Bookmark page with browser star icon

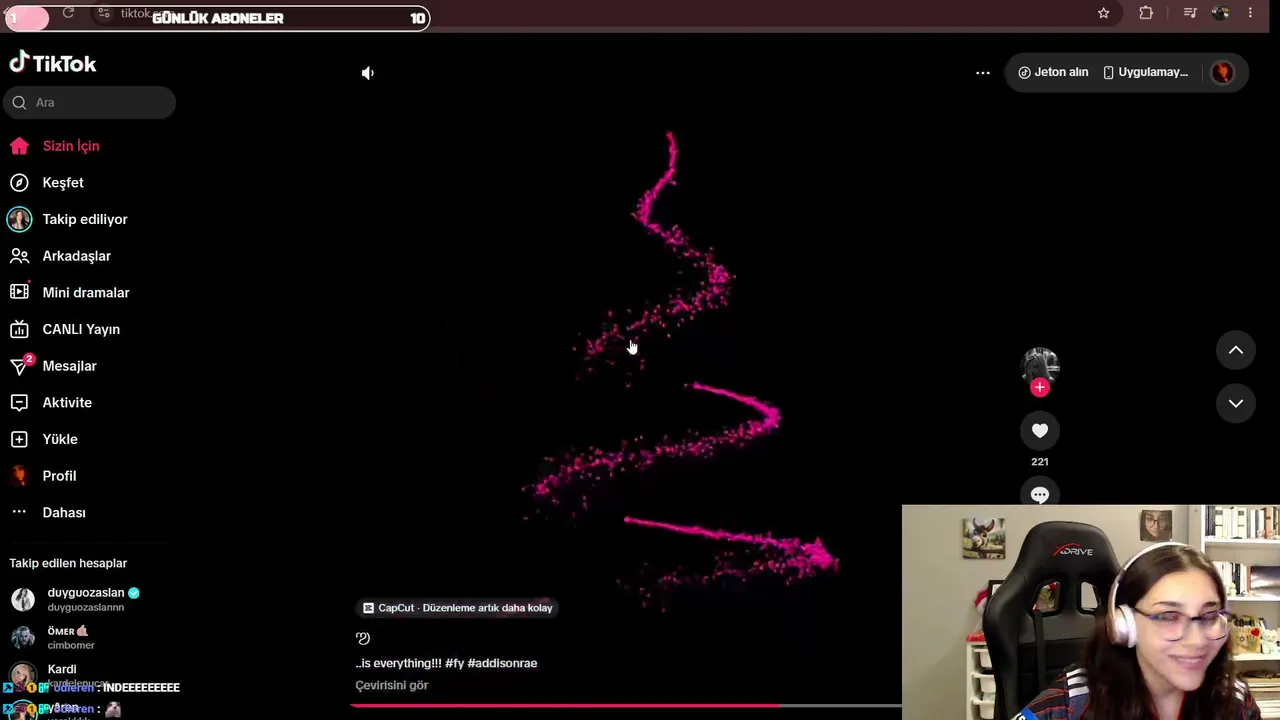1104,13
